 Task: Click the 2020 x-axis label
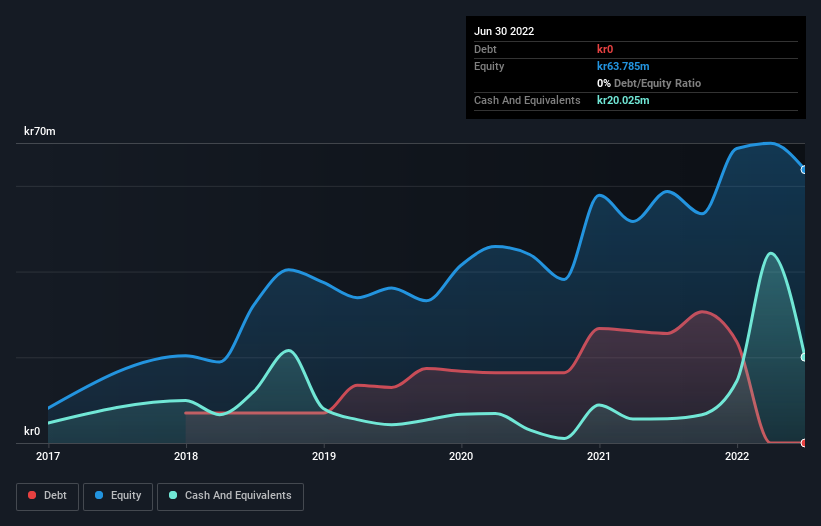pyautogui.click(x=461, y=456)
